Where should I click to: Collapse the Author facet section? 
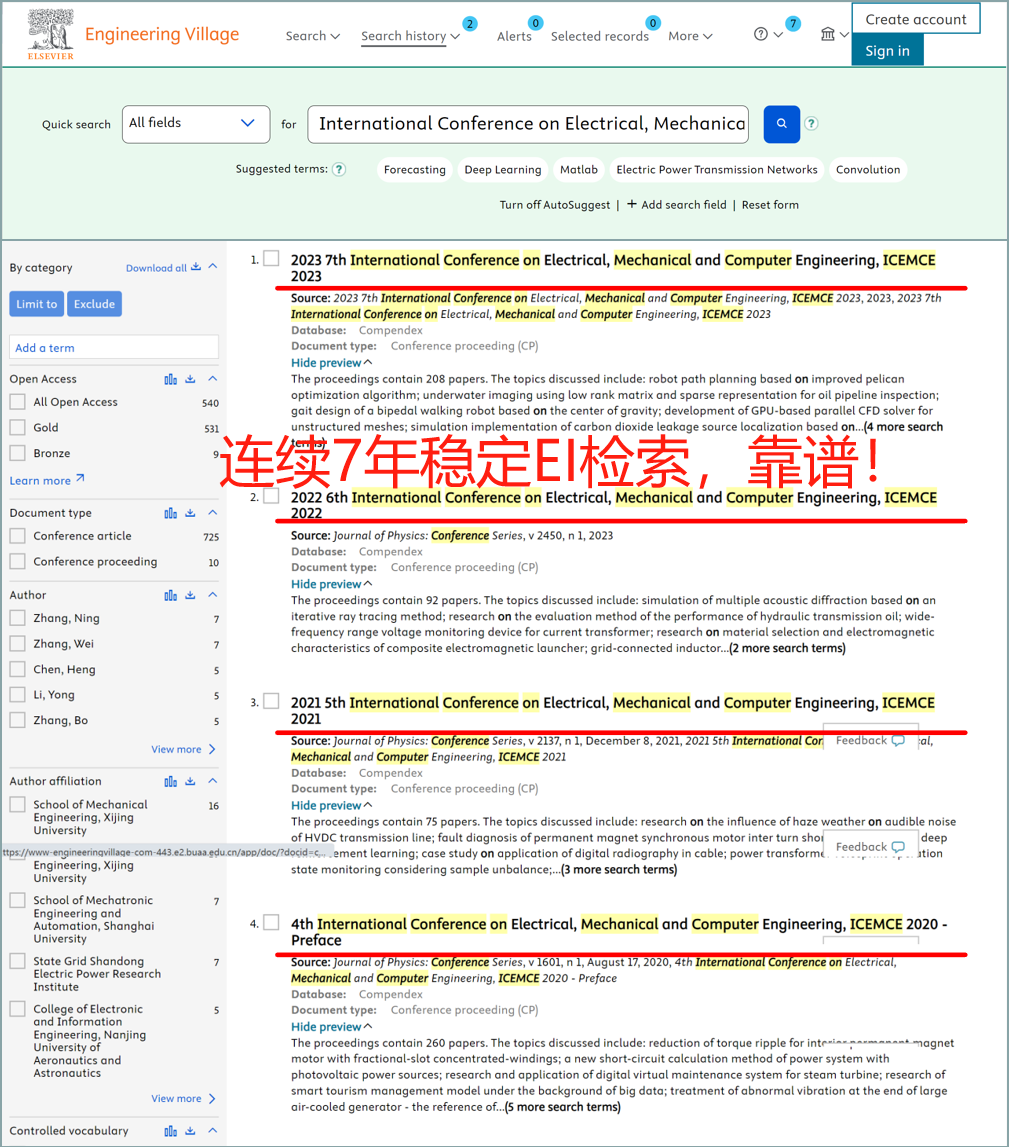pyautogui.click(x=213, y=594)
